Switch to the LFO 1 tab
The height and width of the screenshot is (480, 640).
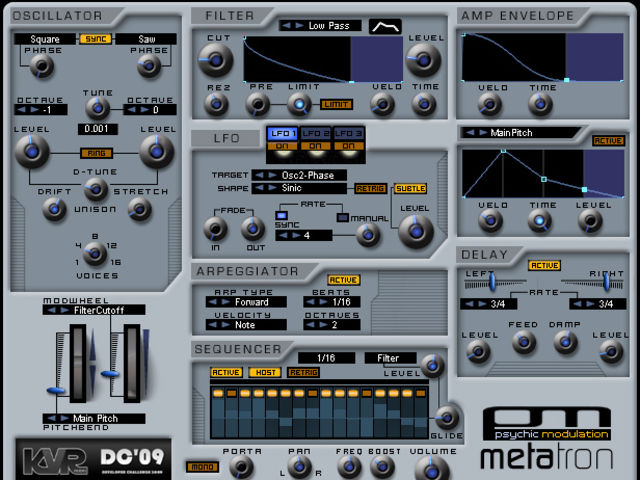point(283,133)
